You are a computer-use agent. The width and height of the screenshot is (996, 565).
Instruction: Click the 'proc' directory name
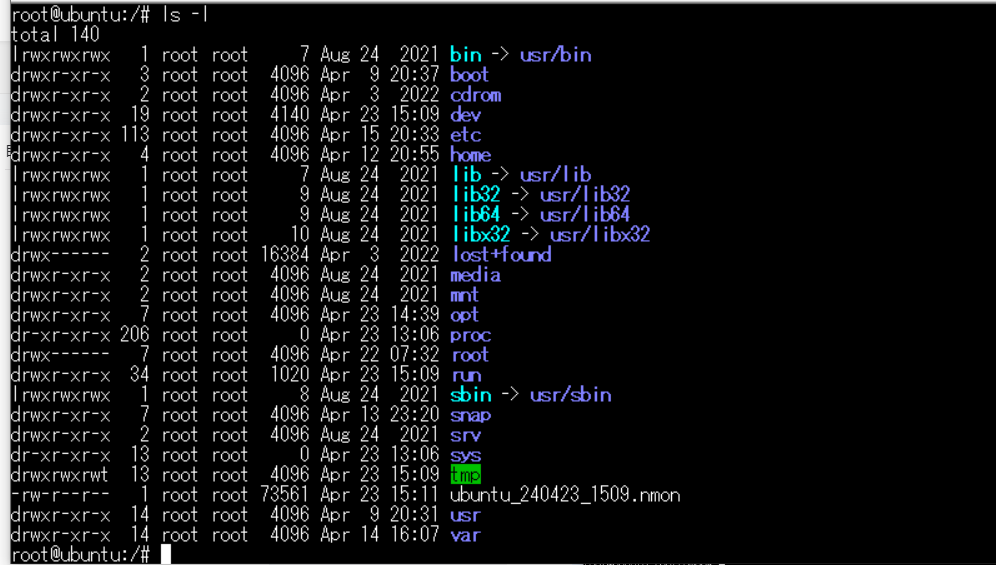pyautogui.click(x=471, y=335)
